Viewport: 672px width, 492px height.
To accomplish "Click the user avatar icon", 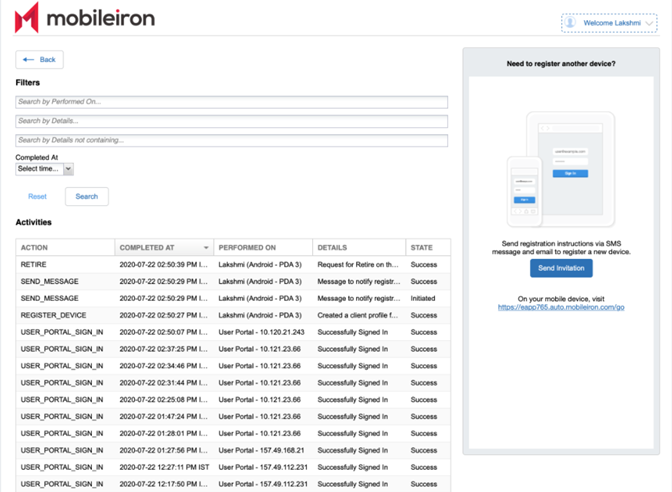I will pyautogui.click(x=570, y=22).
